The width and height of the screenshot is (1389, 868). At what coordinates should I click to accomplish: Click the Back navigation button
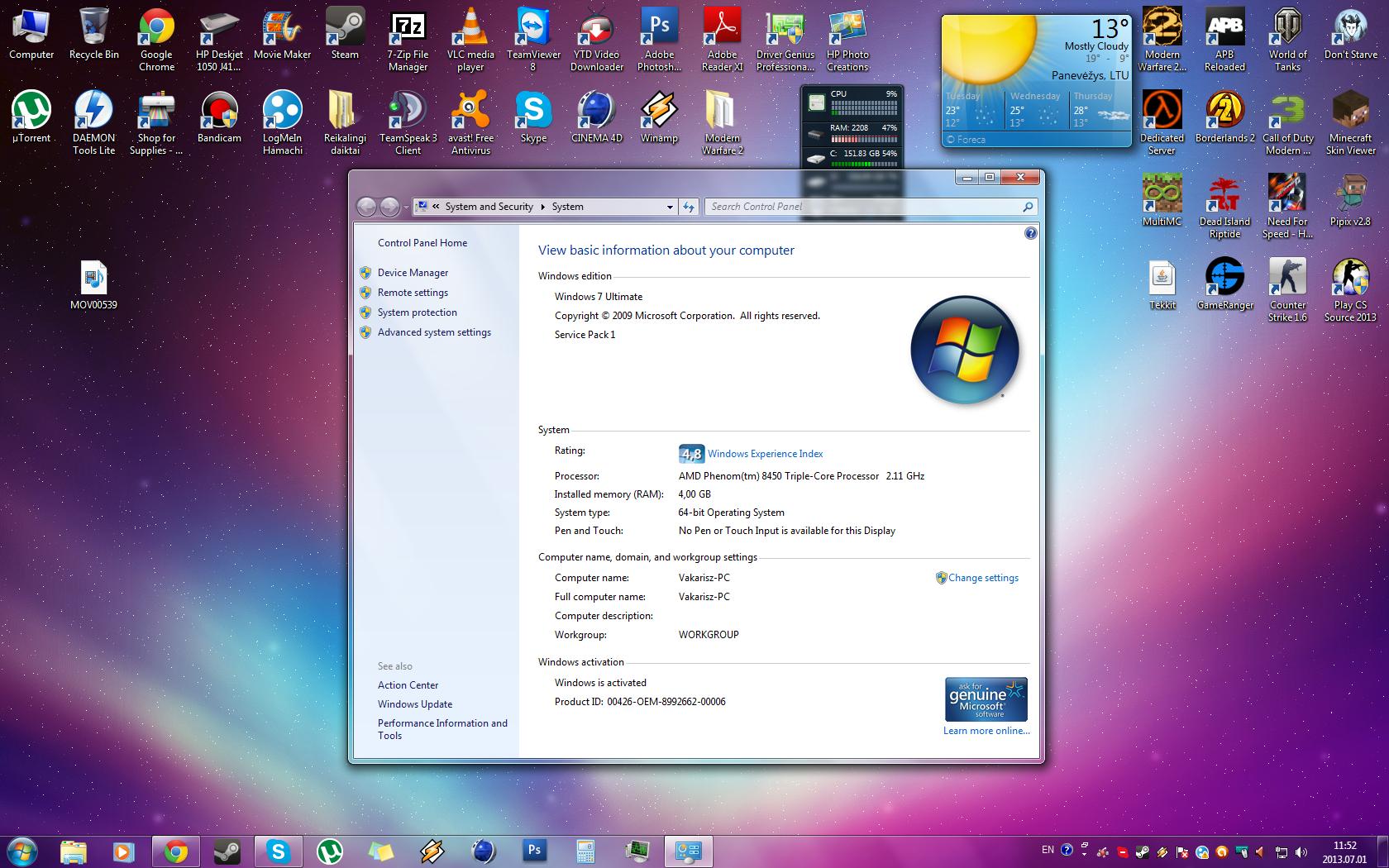coord(366,207)
